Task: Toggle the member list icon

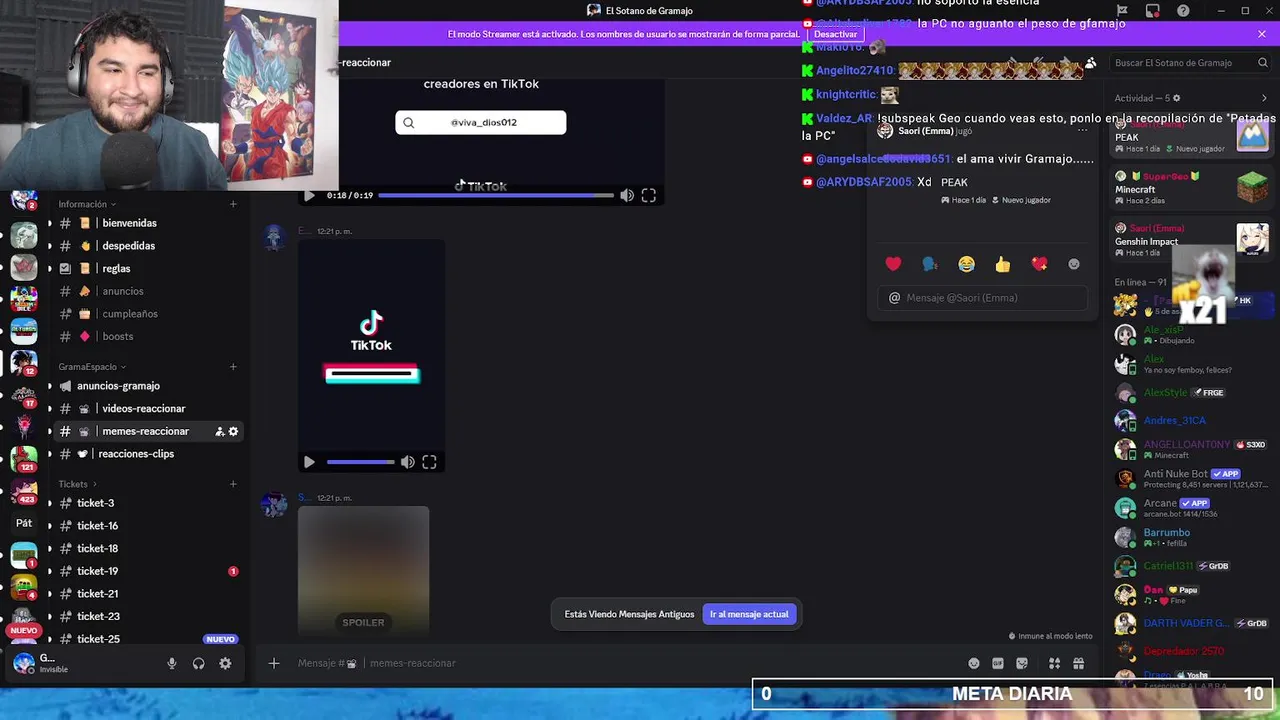Action: (1091, 62)
